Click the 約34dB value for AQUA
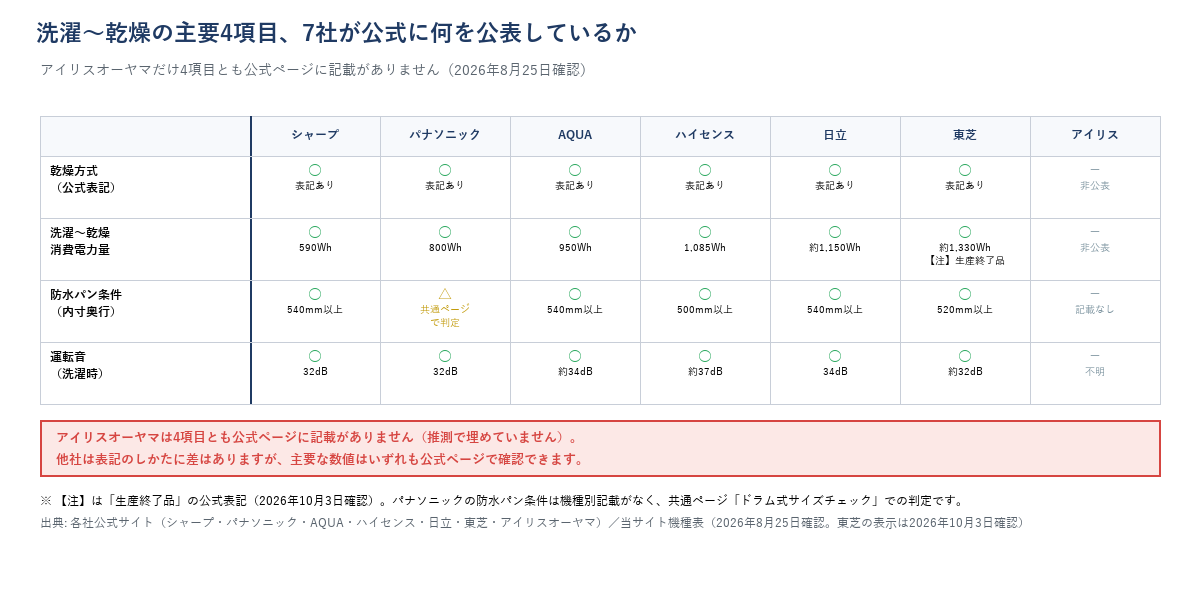 (x=575, y=372)
